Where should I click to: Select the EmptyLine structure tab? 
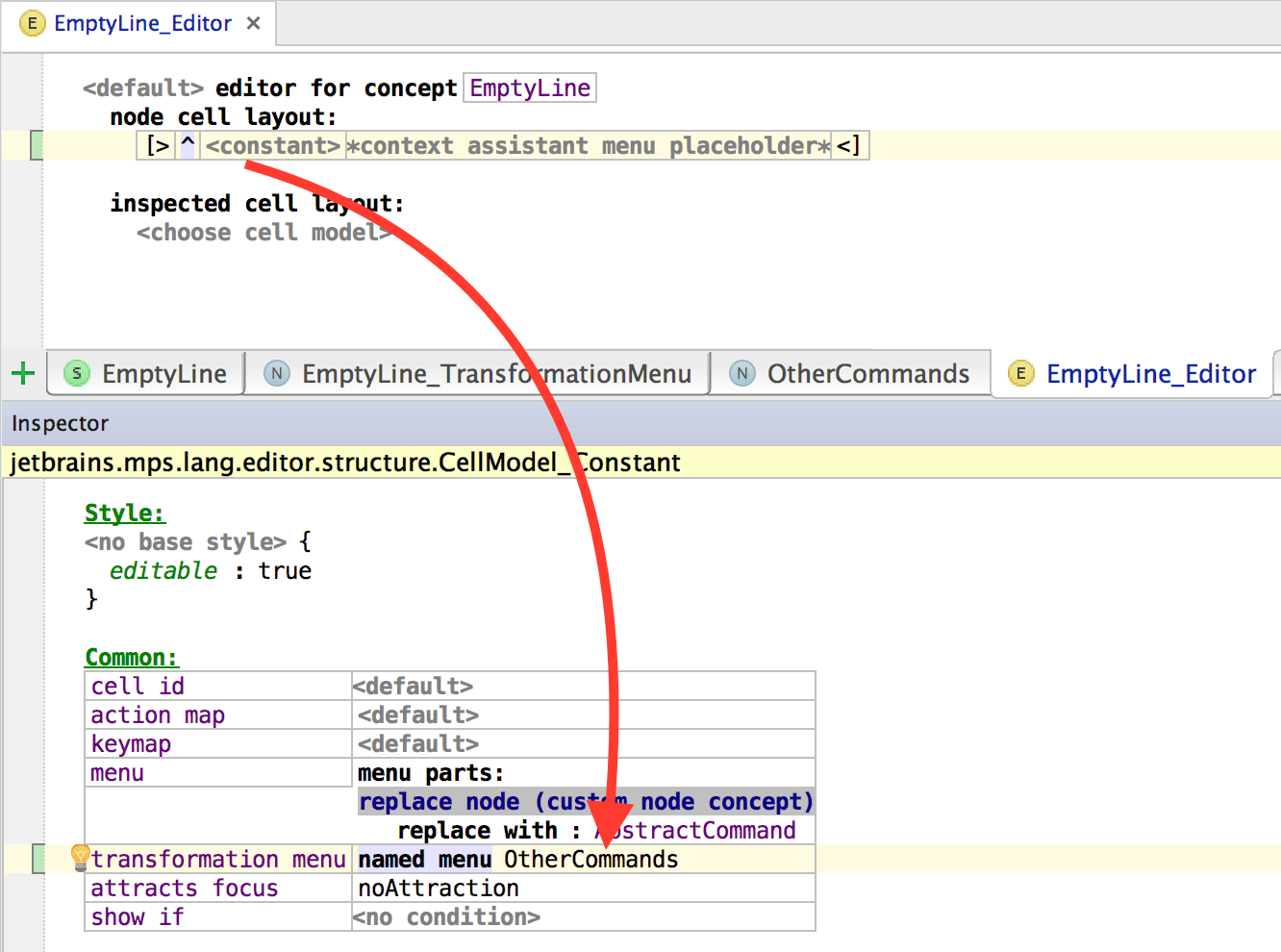163,373
